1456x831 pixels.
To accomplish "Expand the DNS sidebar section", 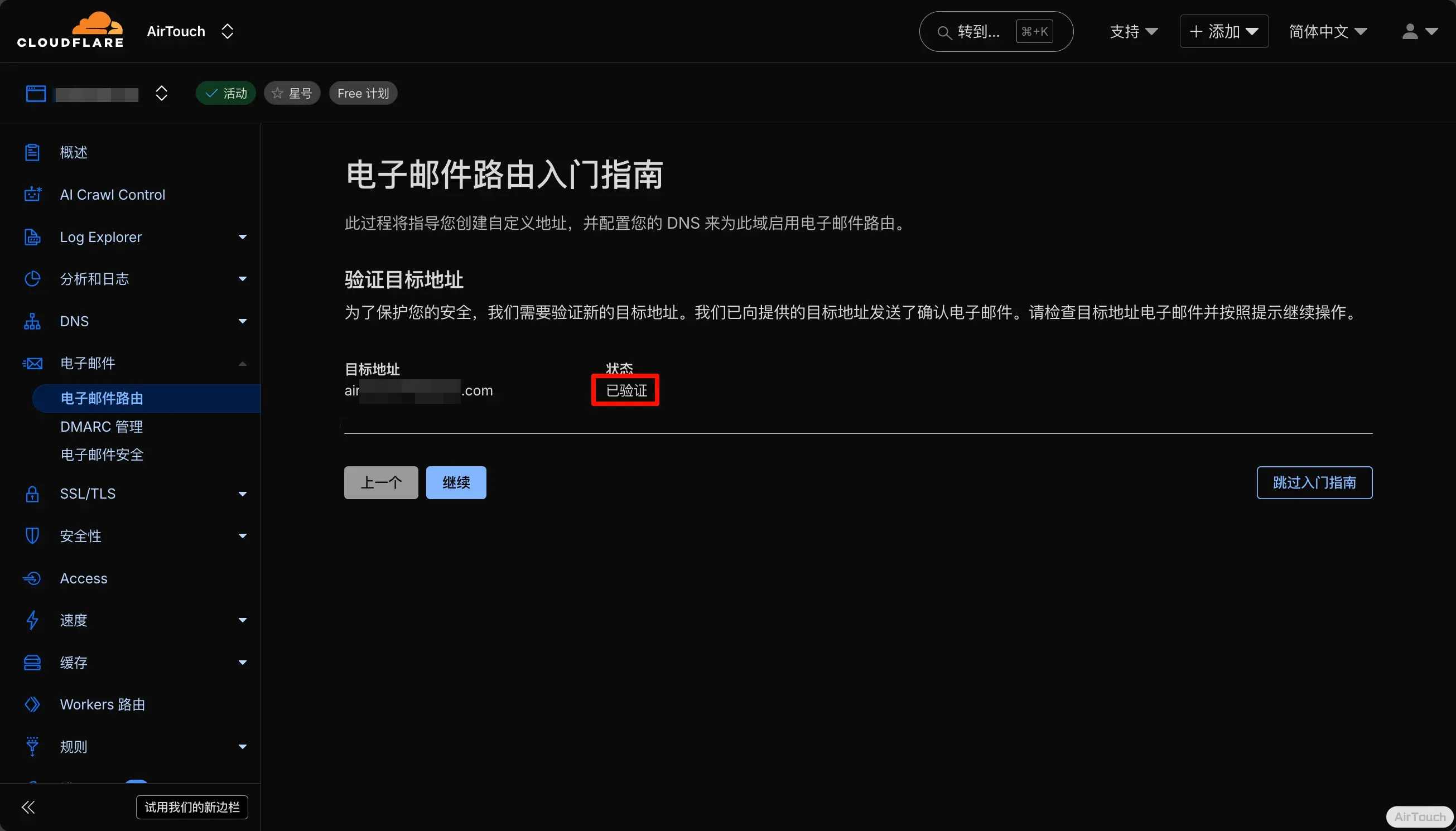I will (x=242, y=321).
